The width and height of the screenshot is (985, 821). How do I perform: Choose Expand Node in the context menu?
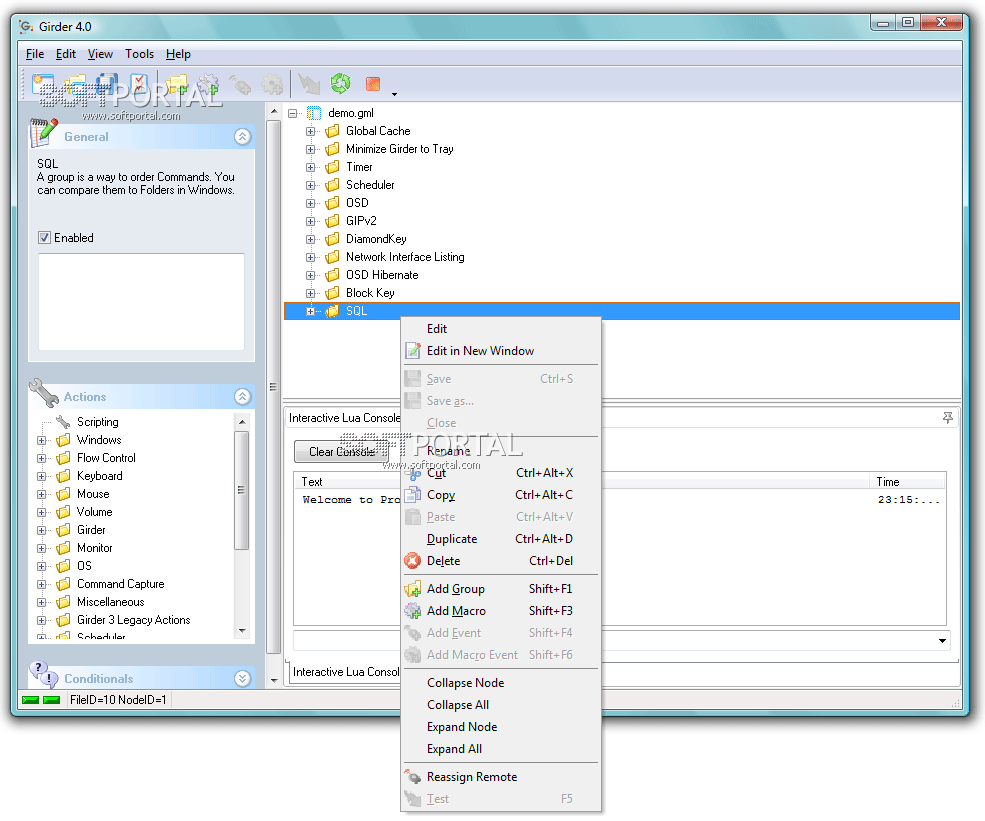500,727
